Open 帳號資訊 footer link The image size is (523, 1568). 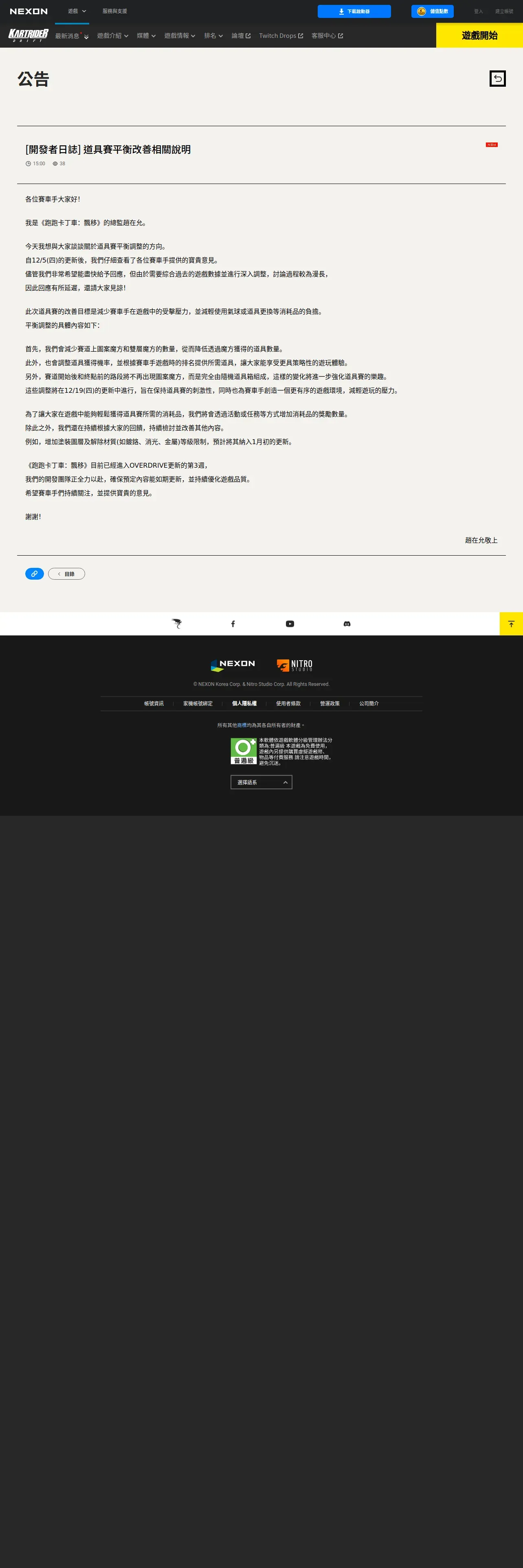(x=154, y=703)
